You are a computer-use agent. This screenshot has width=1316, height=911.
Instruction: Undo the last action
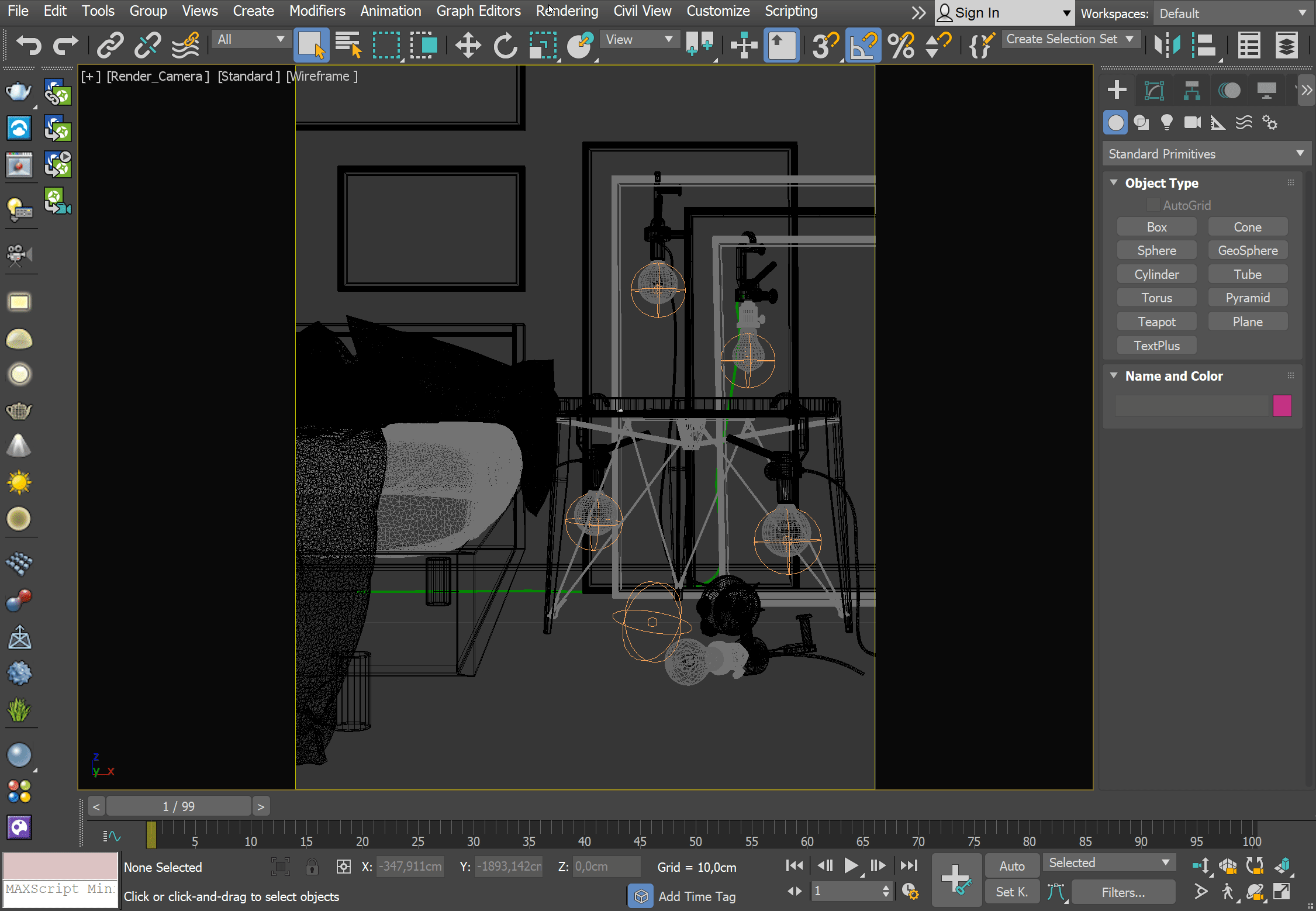pos(27,45)
